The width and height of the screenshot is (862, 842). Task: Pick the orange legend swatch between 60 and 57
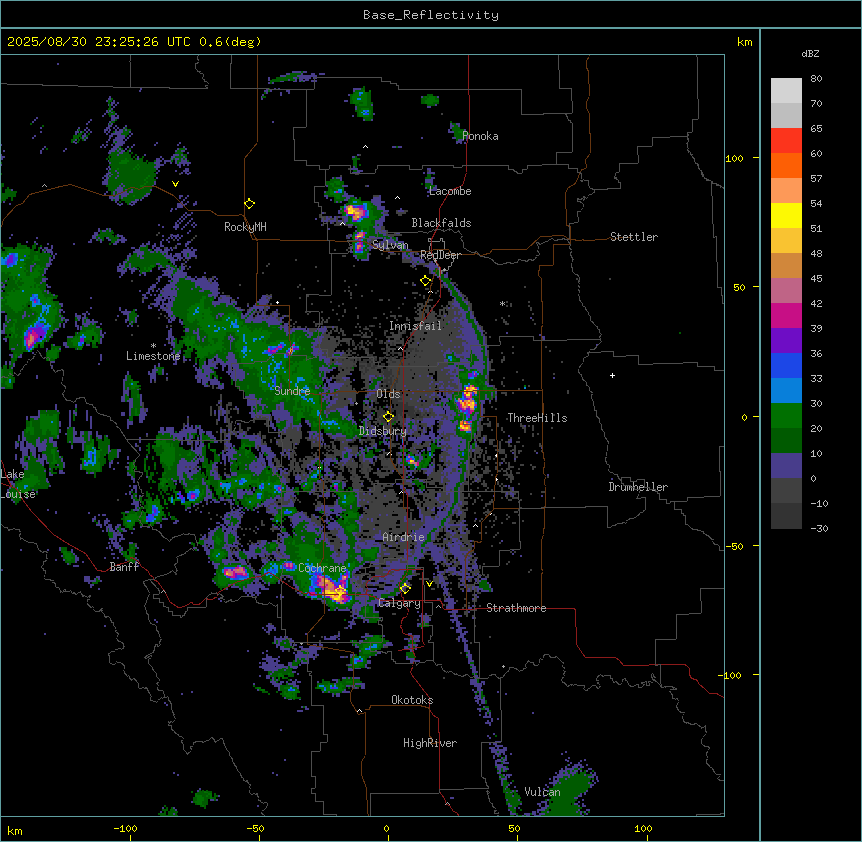(786, 165)
